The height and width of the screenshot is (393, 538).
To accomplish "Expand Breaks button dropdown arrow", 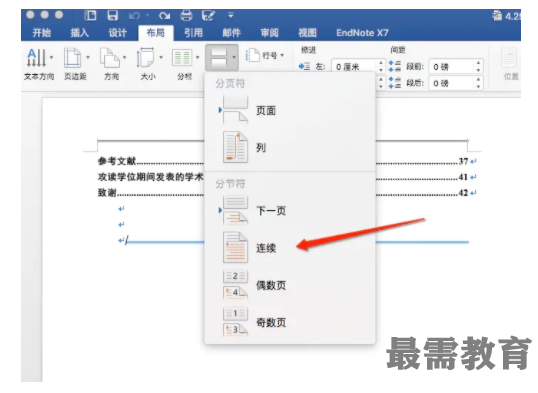I will [x=234, y=57].
